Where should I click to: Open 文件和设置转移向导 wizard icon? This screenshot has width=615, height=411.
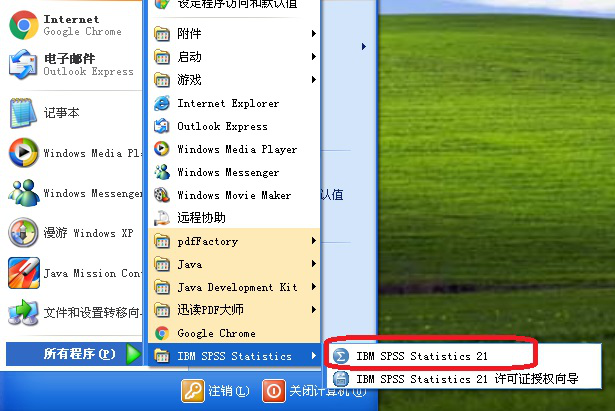coord(24,313)
